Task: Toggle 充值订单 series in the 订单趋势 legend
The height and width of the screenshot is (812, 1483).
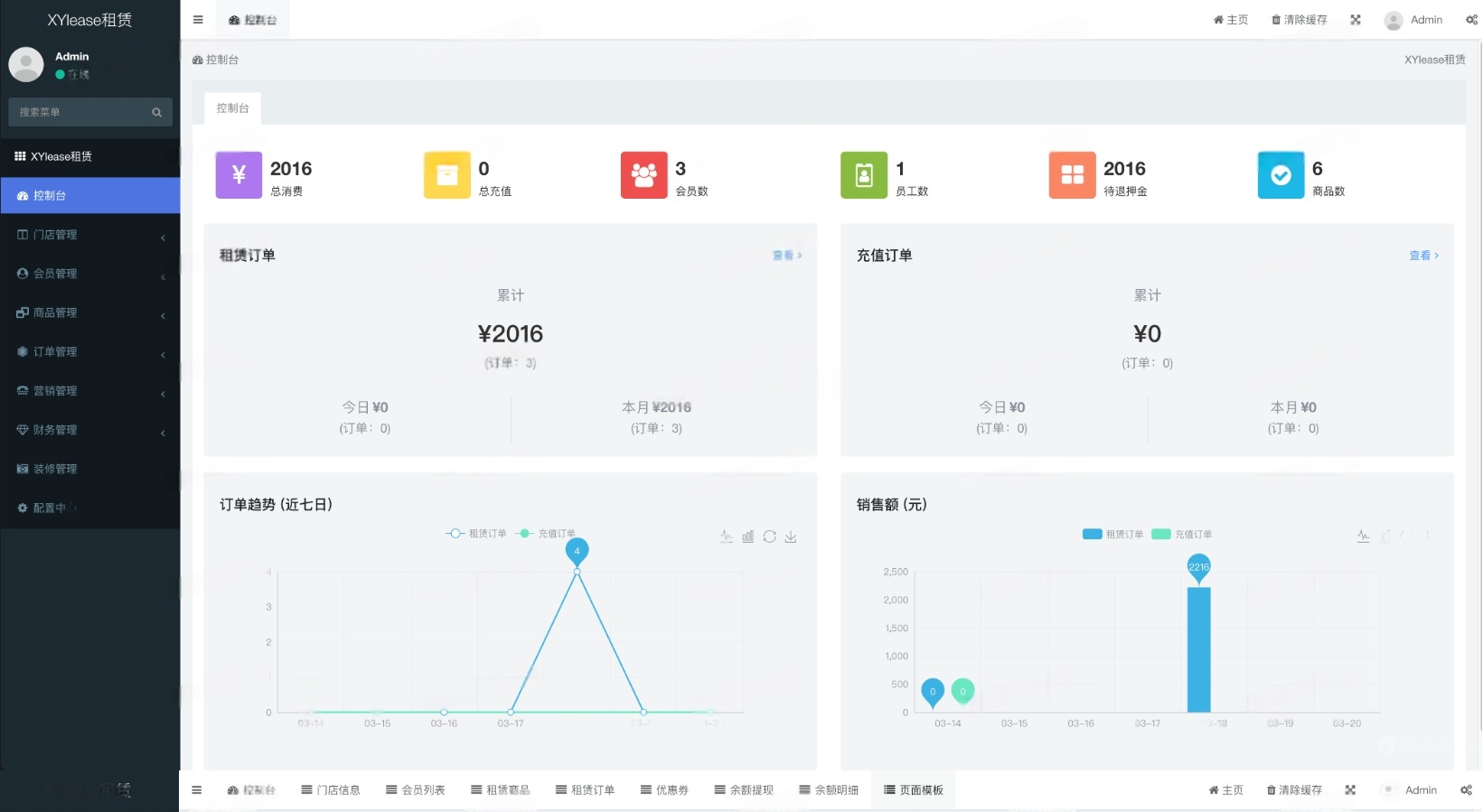Action: [x=546, y=534]
